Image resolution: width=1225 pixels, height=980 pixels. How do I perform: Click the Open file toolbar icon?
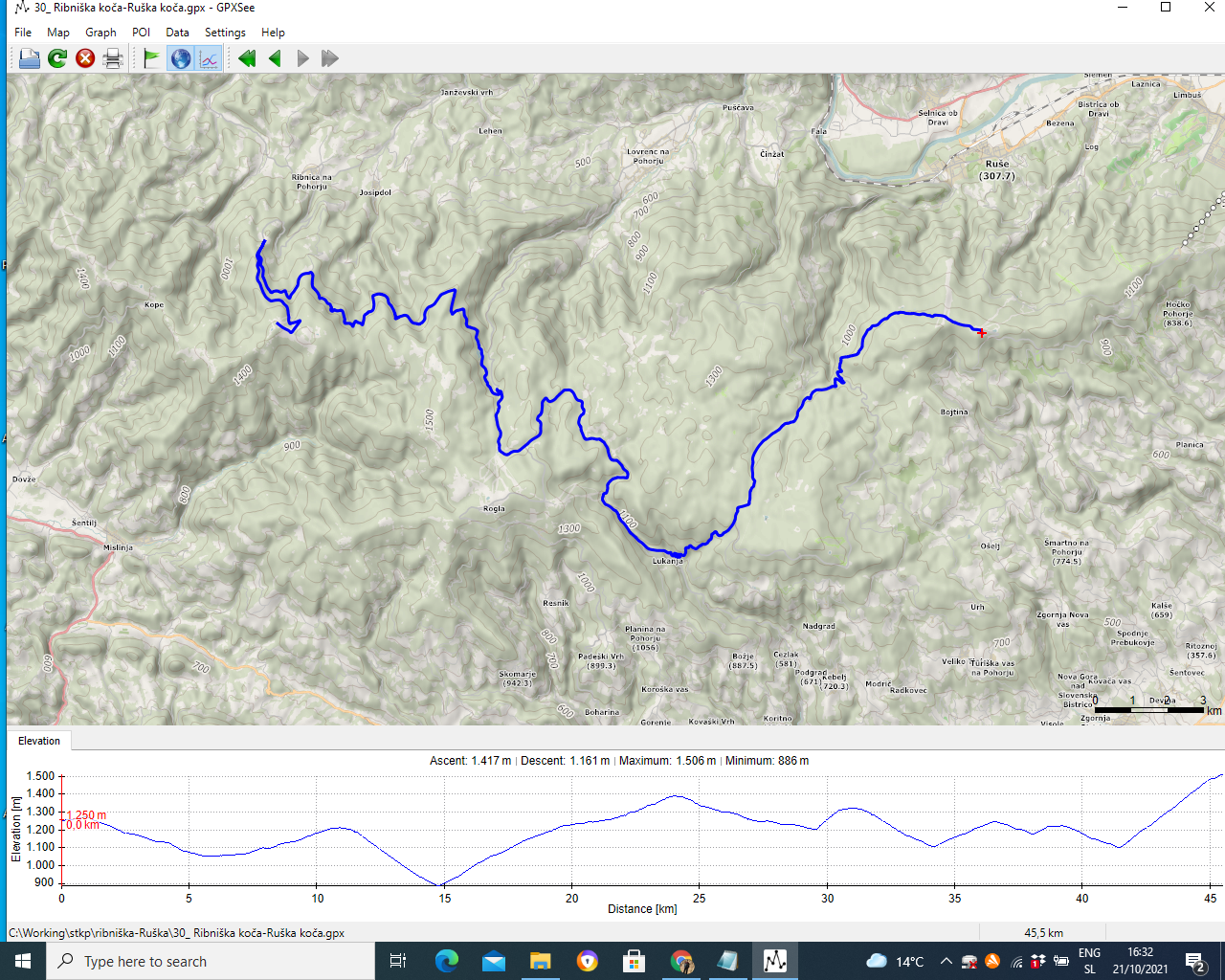click(x=29, y=58)
